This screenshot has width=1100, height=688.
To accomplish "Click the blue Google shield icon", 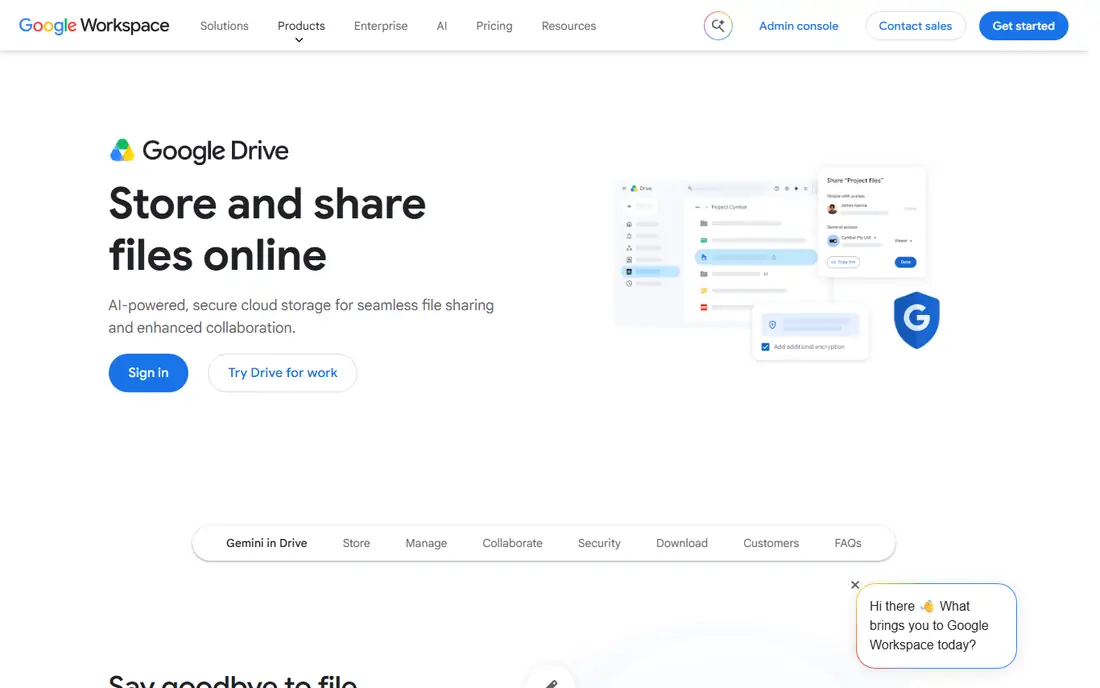I will tap(916, 320).
